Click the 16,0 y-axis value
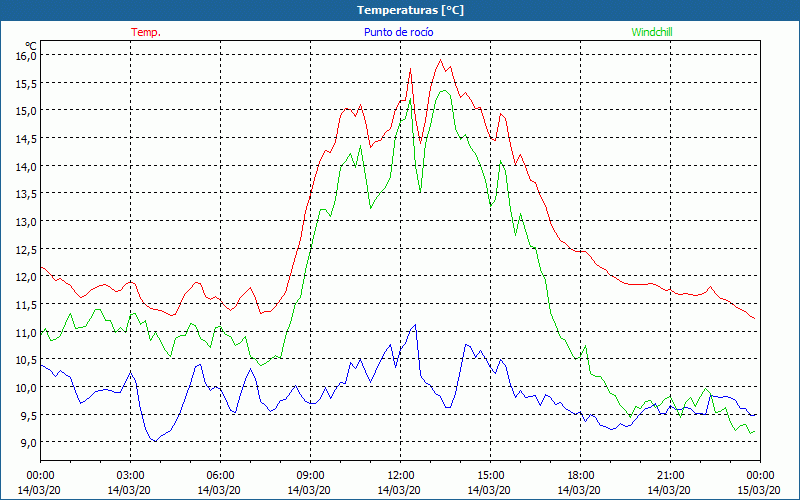 pyautogui.click(x=27, y=56)
